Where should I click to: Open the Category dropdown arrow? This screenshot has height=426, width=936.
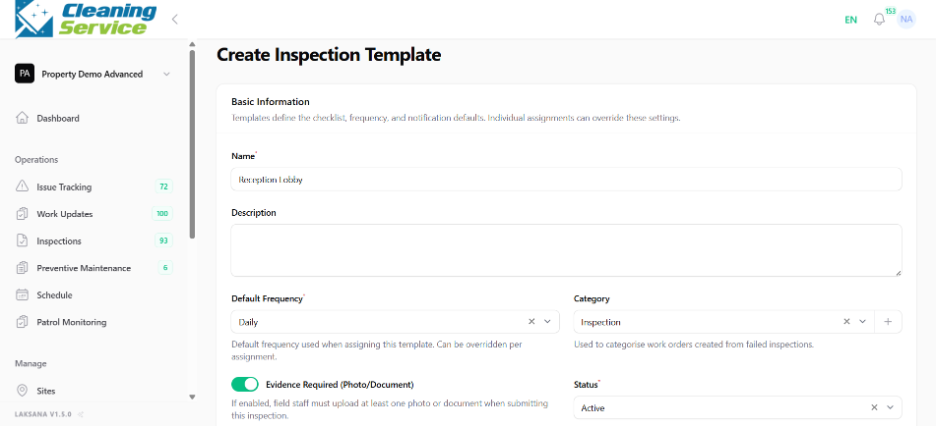(x=862, y=322)
